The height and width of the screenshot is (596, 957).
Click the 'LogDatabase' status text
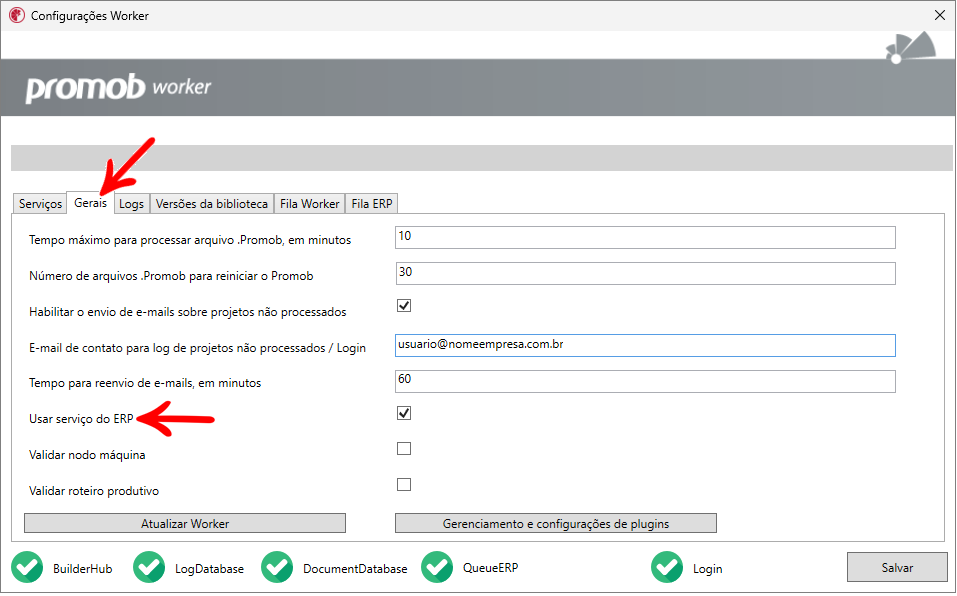coord(209,569)
